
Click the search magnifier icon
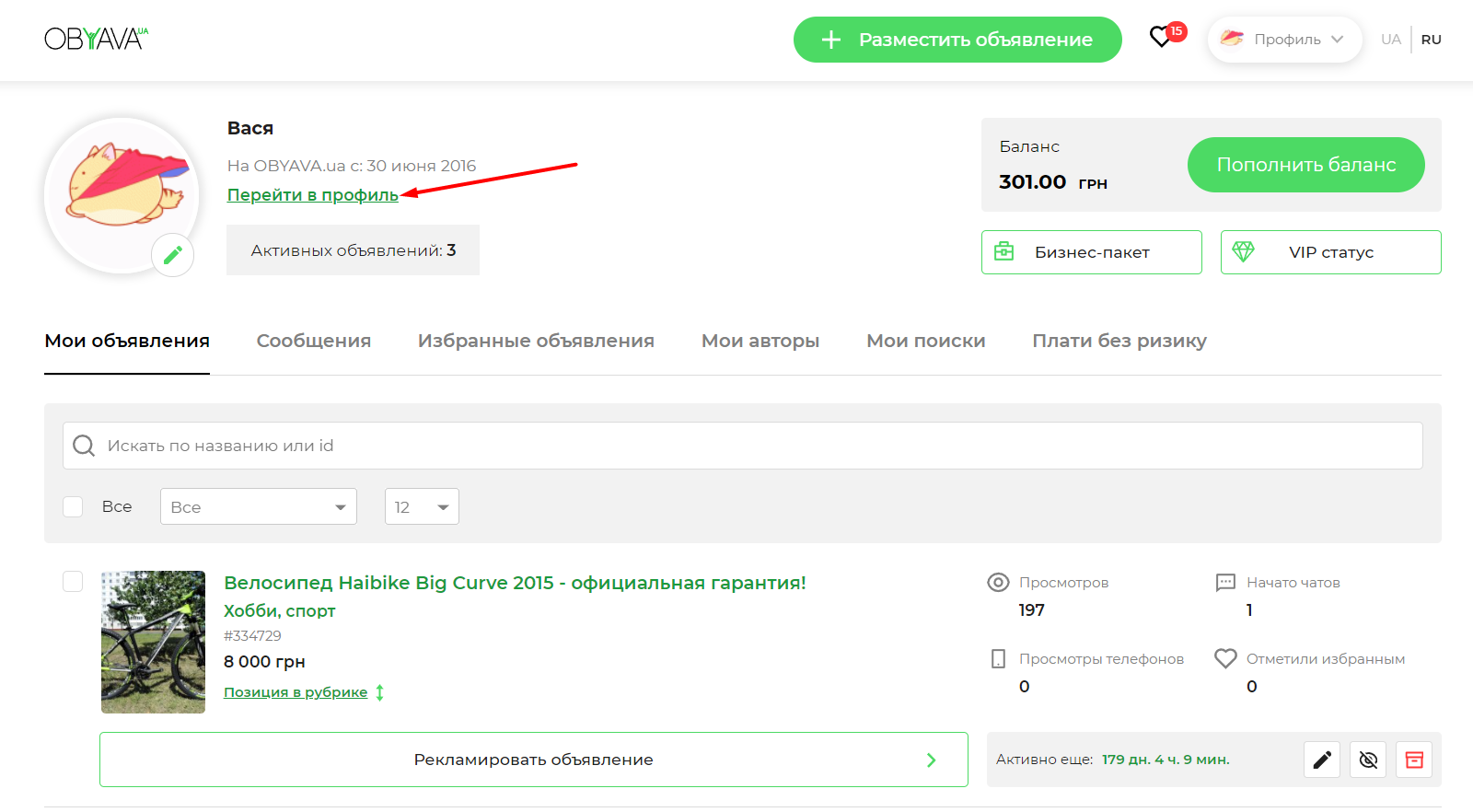click(84, 446)
